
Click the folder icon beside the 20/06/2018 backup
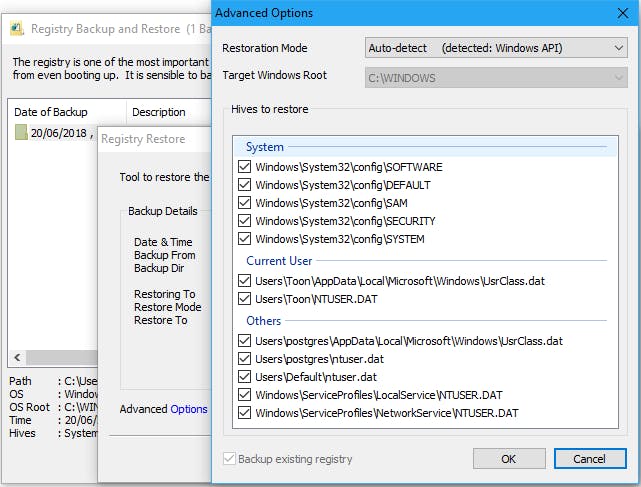pyautogui.click(x=21, y=132)
